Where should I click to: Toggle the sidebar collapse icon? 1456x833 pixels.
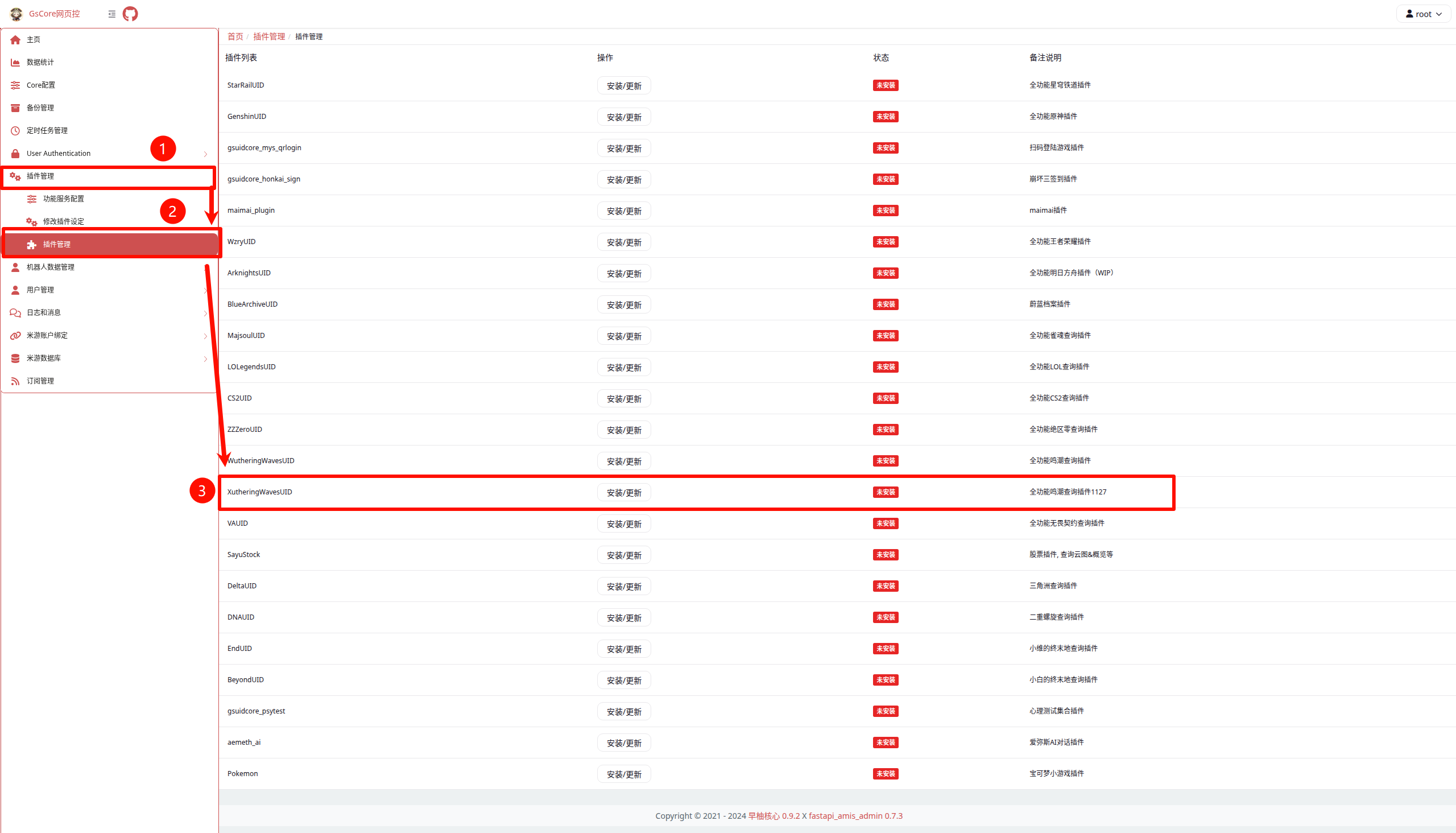point(111,14)
